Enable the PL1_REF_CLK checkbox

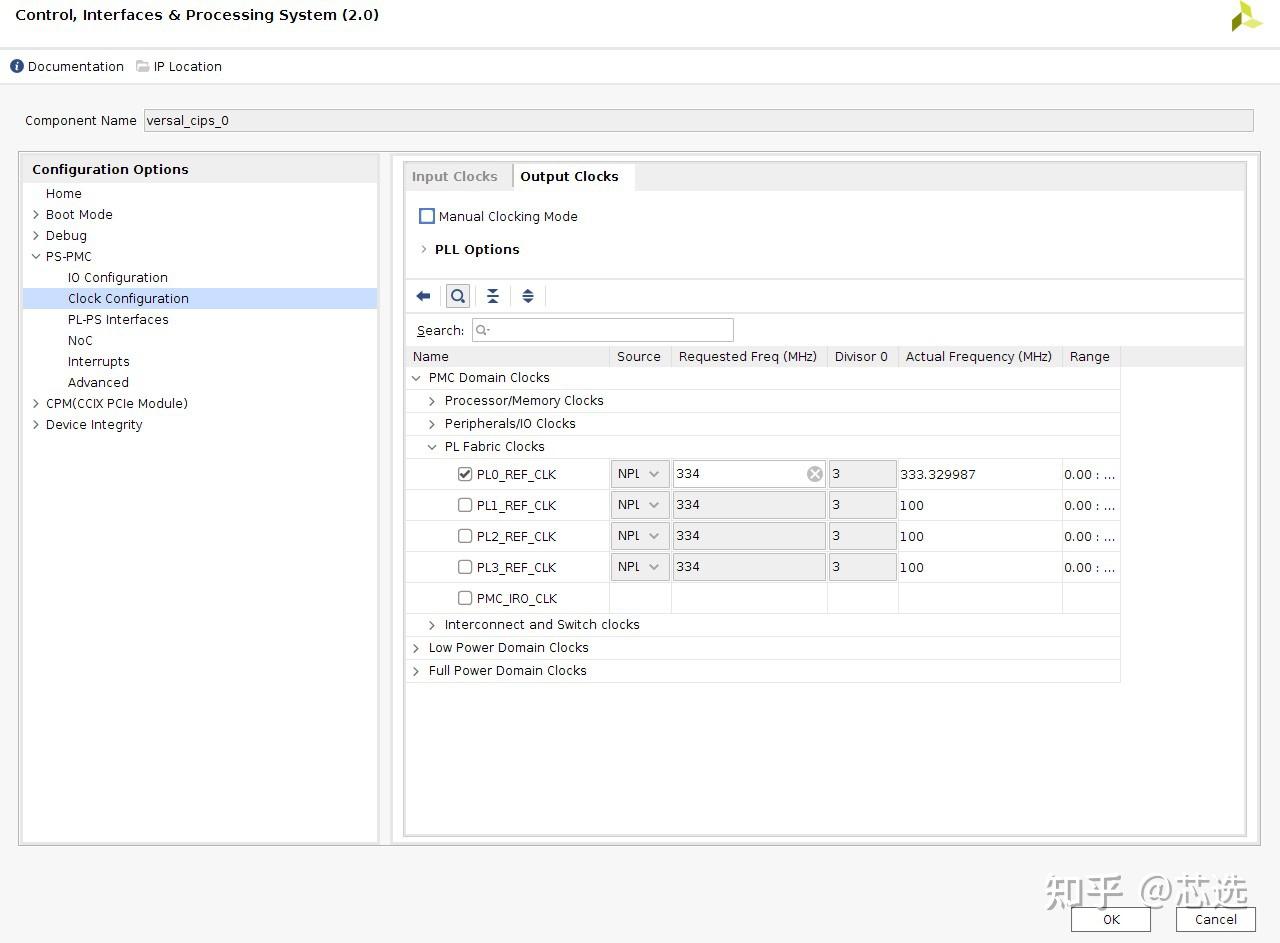[x=465, y=505]
